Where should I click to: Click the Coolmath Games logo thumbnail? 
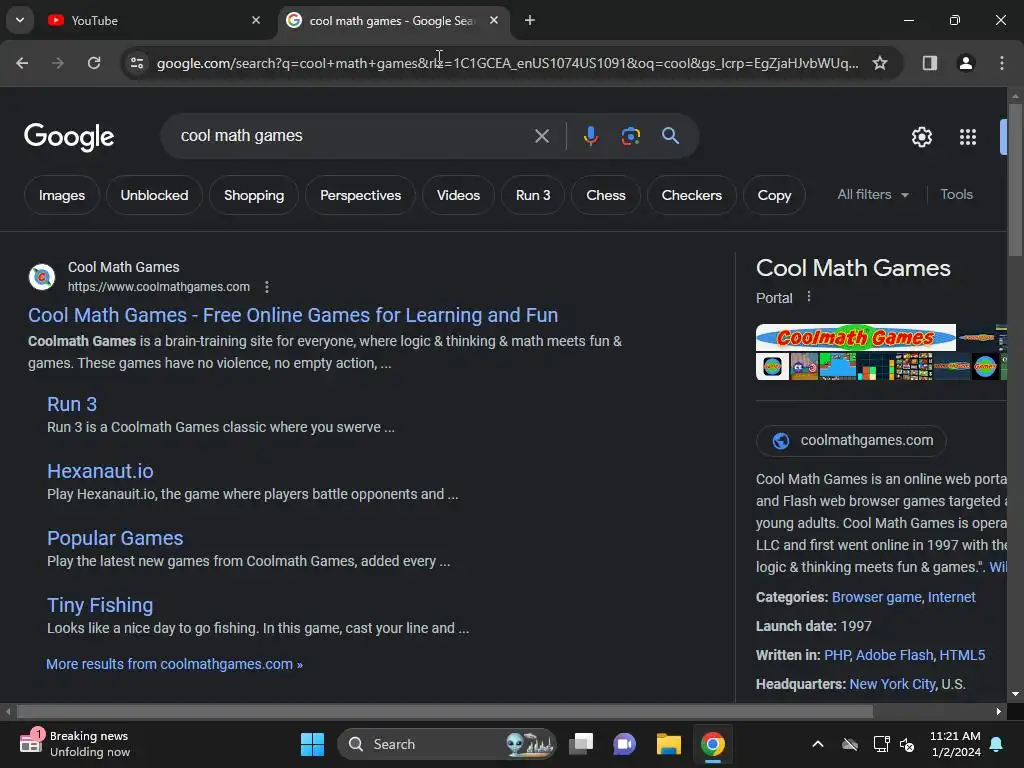coord(856,338)
